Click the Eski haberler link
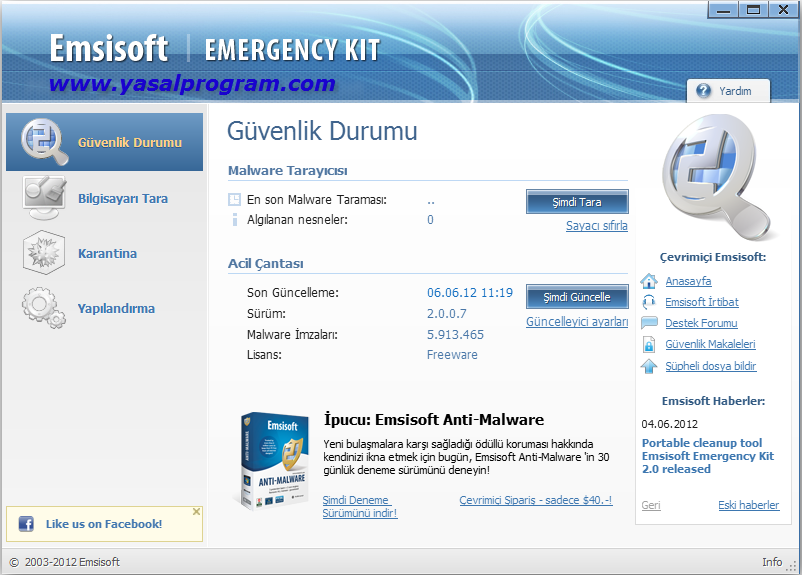Viewport: 802px width, 575px height. [x=748, y=505]
